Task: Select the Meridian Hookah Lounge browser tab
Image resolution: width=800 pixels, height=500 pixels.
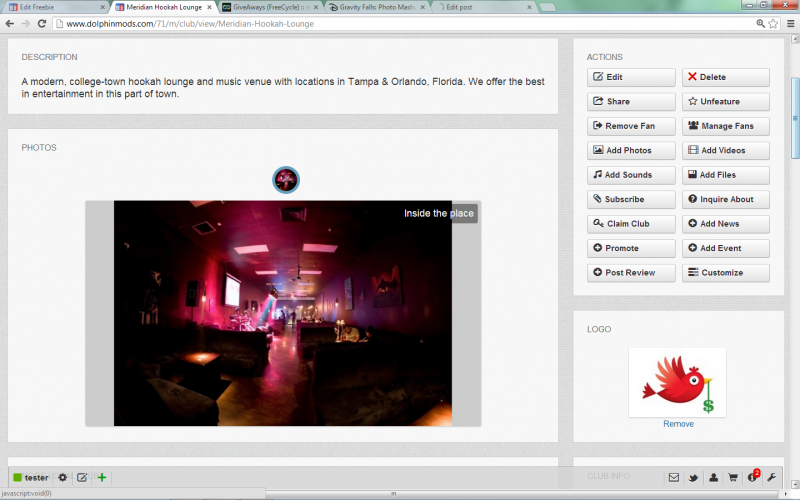Action: (x=163, y=7)
